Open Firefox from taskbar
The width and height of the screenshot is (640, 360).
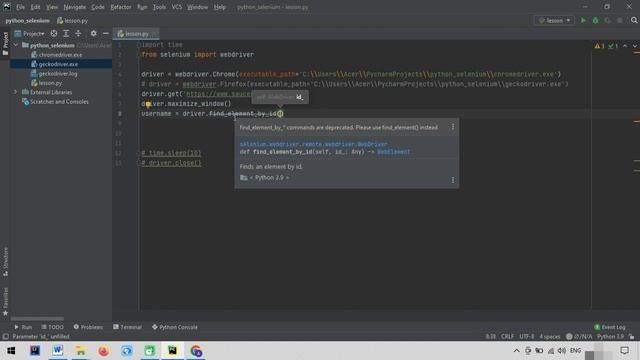click(104, 351)
